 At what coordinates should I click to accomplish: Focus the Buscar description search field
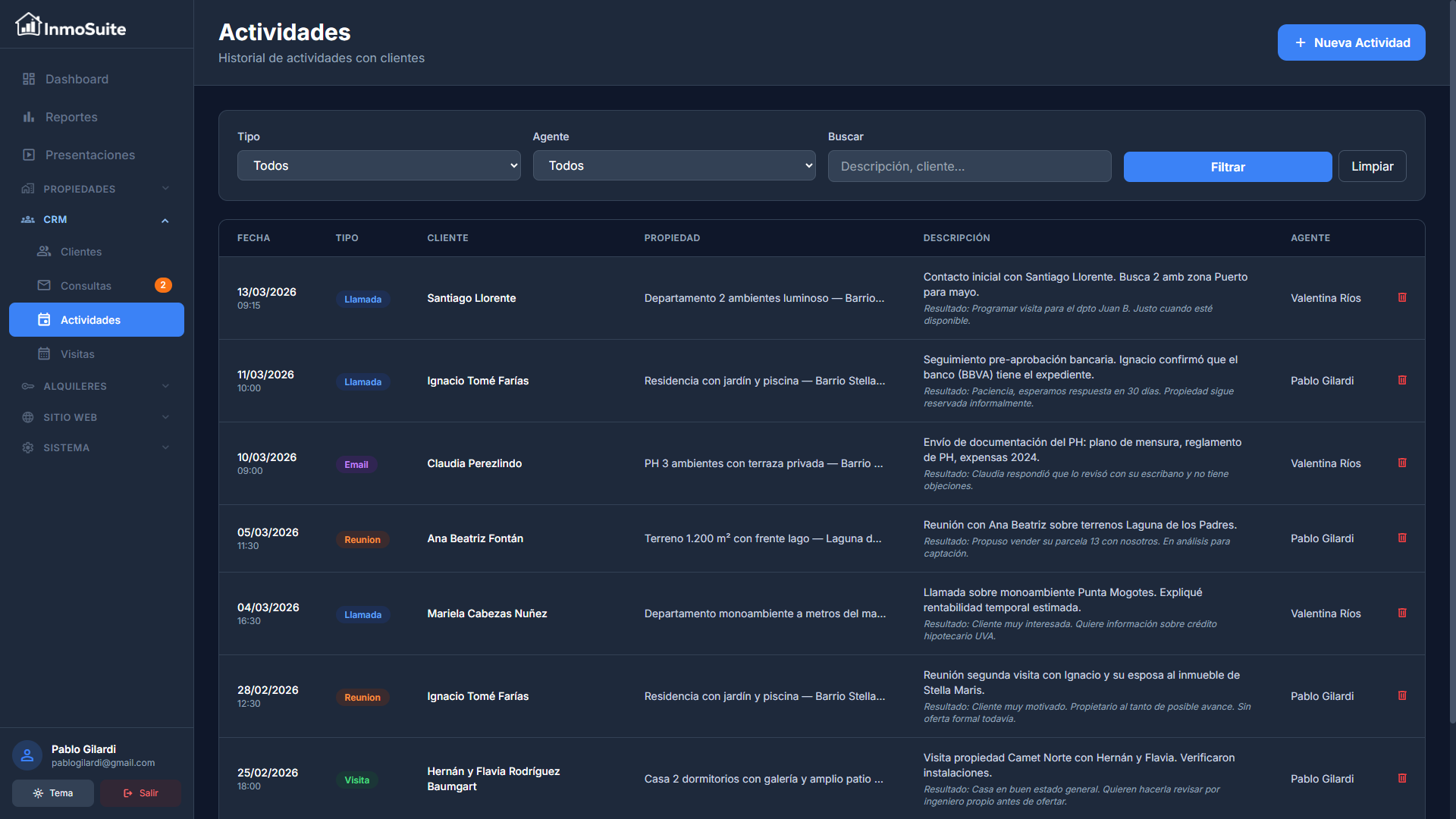pos(969,167)
